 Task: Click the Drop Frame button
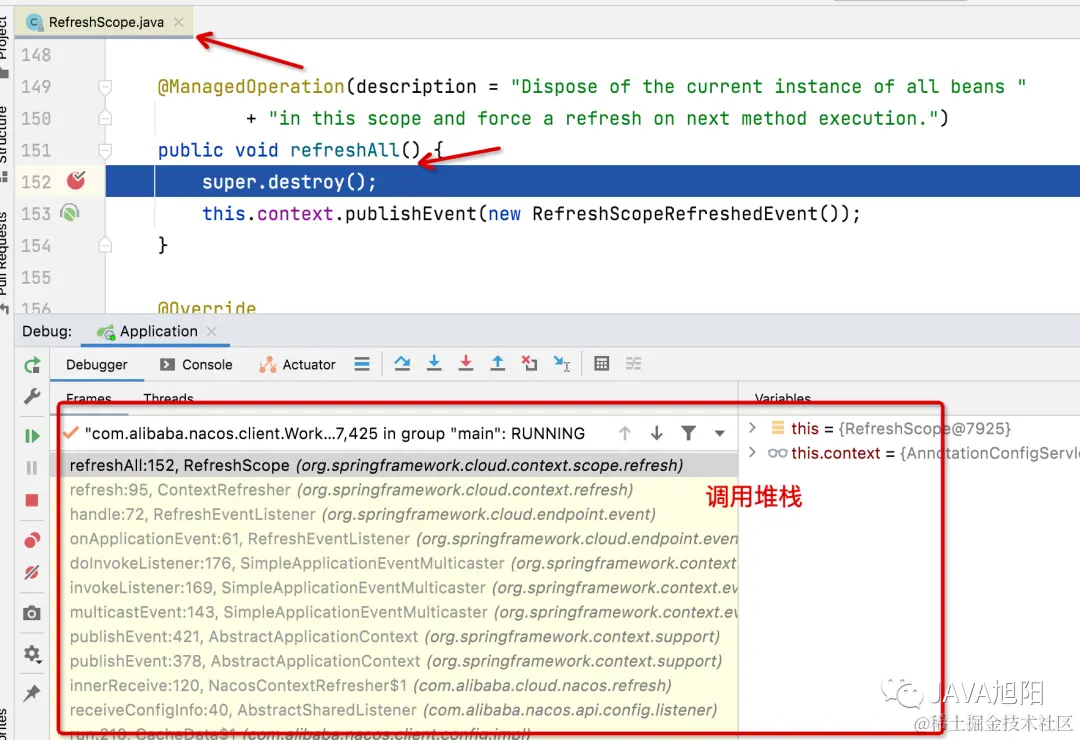(529, 363)
